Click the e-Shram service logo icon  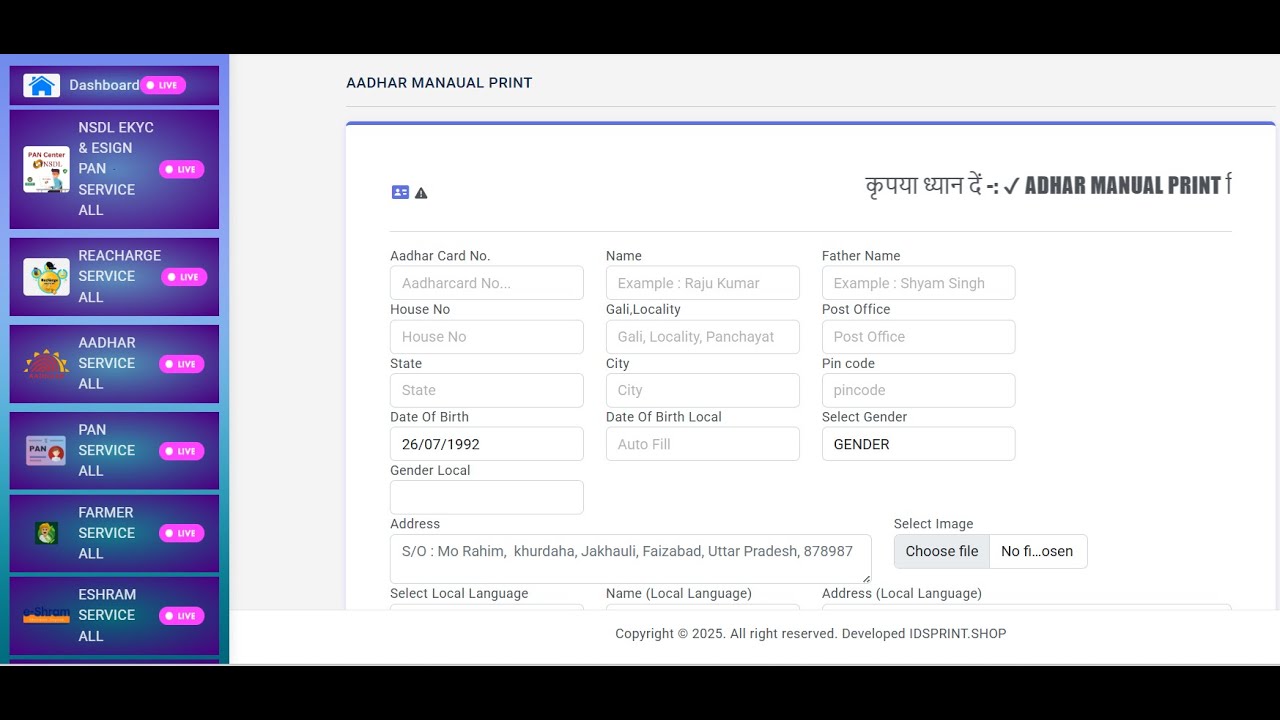[46, 615]
